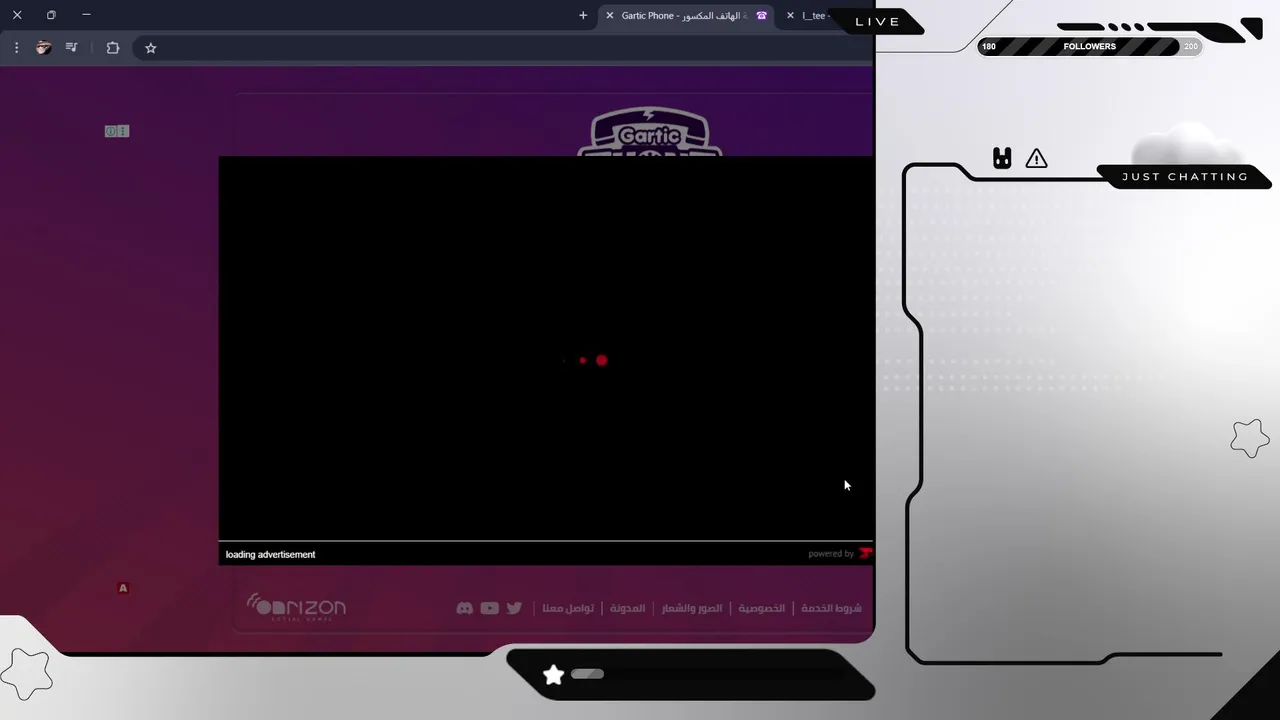
Task: Open the تواصل معنا link
Action: [568, 608]
